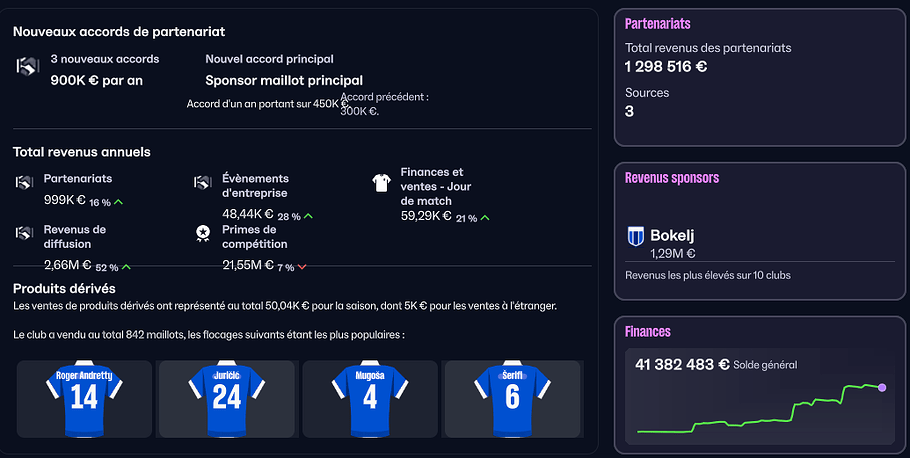Click the purple endpoint on the finance graph

882,387
